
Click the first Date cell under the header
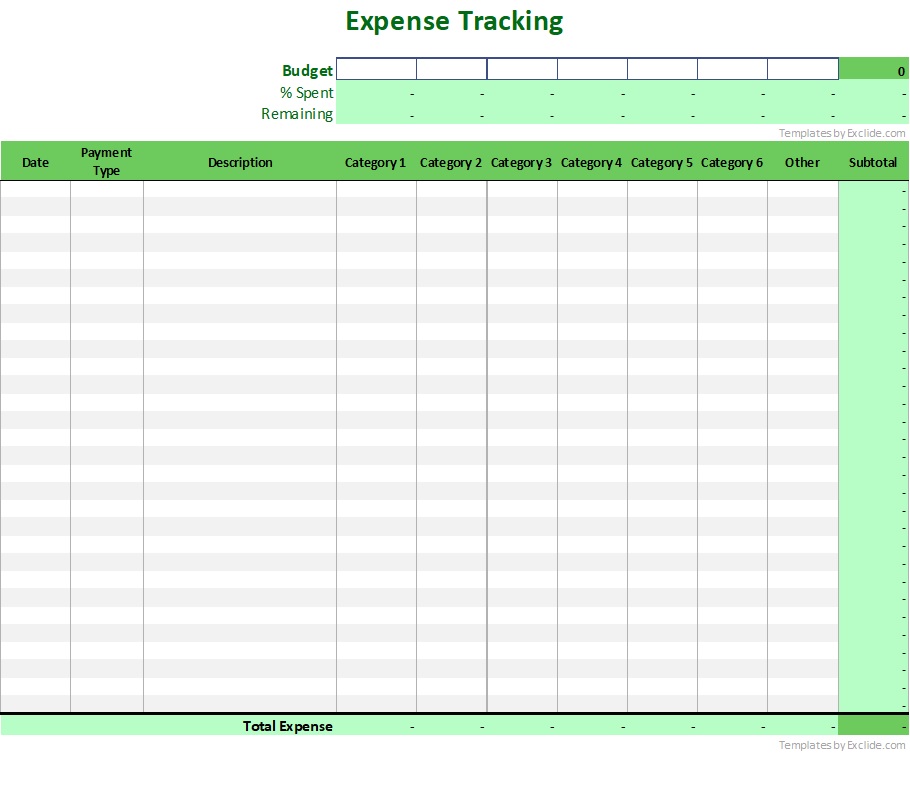[35, 189]
